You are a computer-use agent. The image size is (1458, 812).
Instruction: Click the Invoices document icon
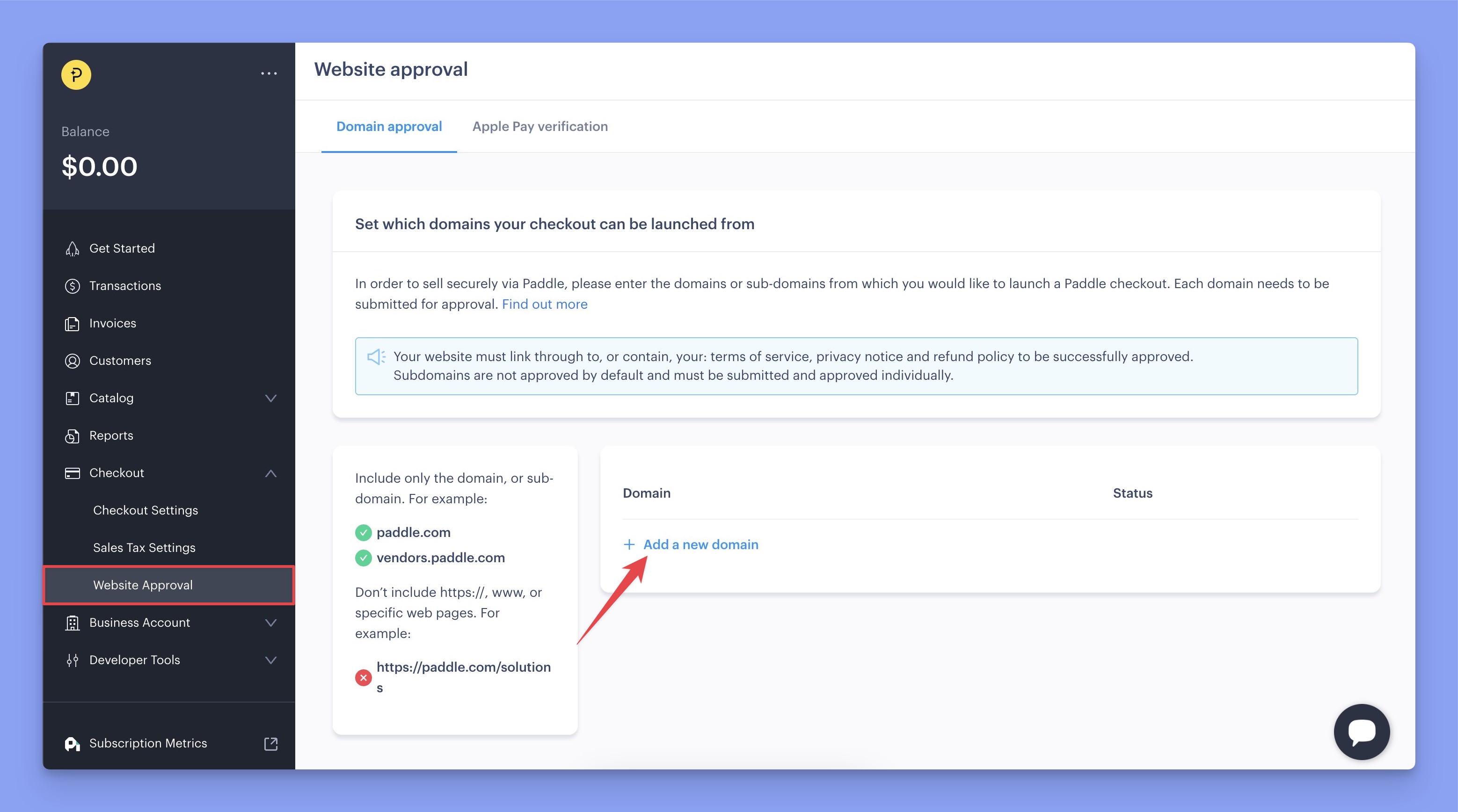coord(73,323)
